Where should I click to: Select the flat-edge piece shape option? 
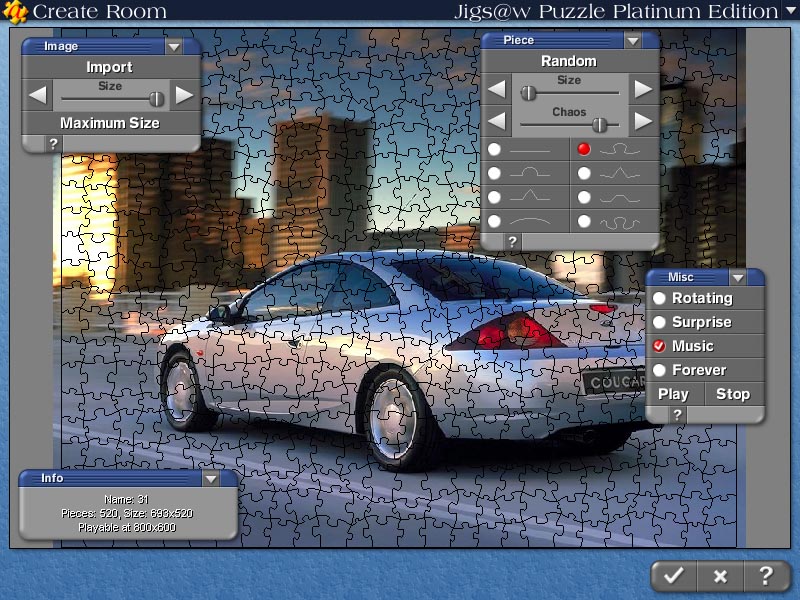pos(497,150)
